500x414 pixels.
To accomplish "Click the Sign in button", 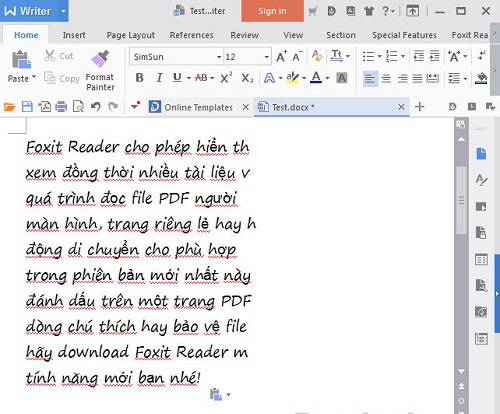I will click(x=272, y=11).
